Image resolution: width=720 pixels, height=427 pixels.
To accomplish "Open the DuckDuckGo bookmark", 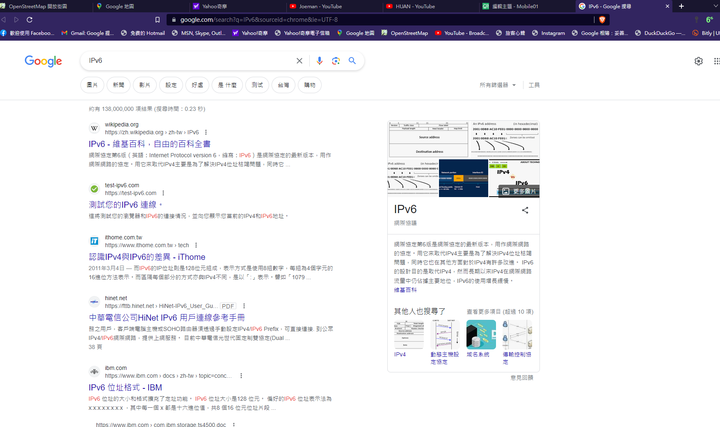I will pos(659,33).
